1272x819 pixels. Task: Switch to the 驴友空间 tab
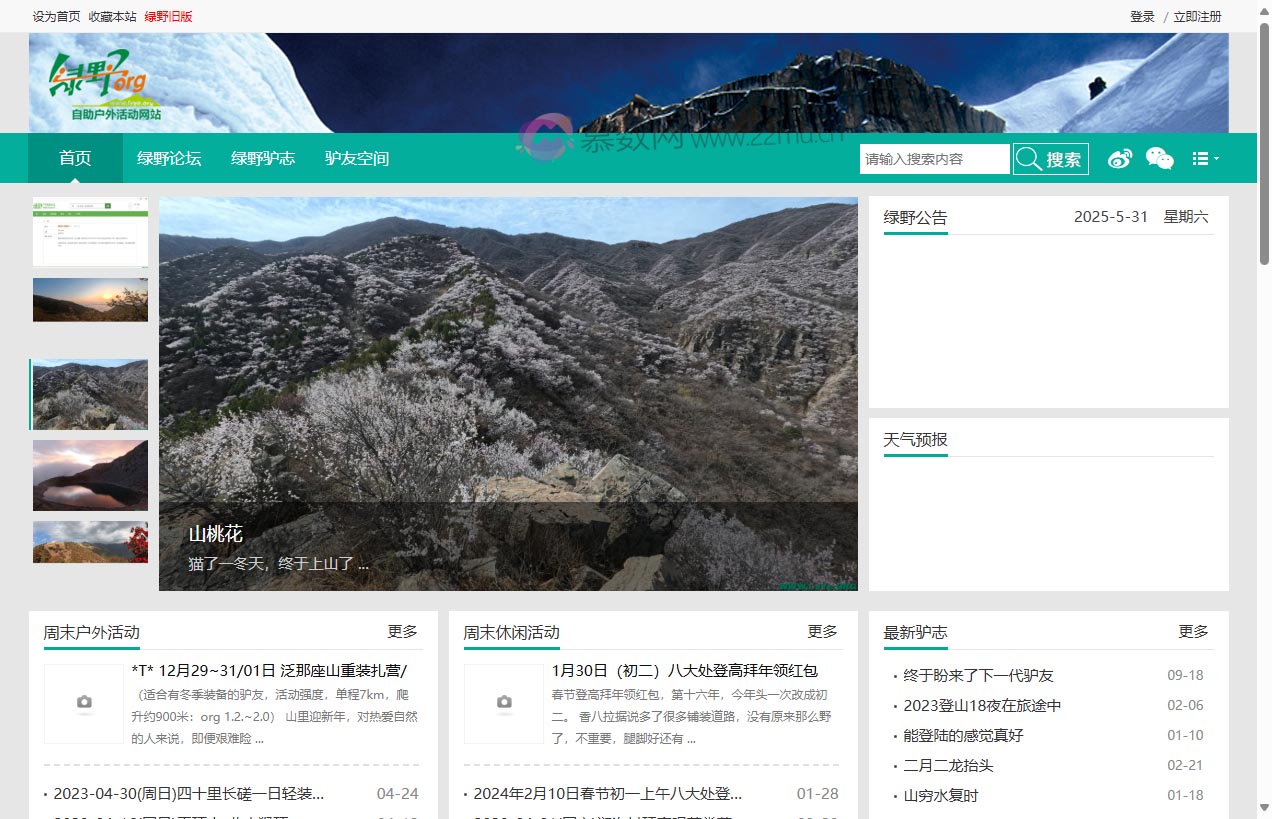[x=356, y=158]
